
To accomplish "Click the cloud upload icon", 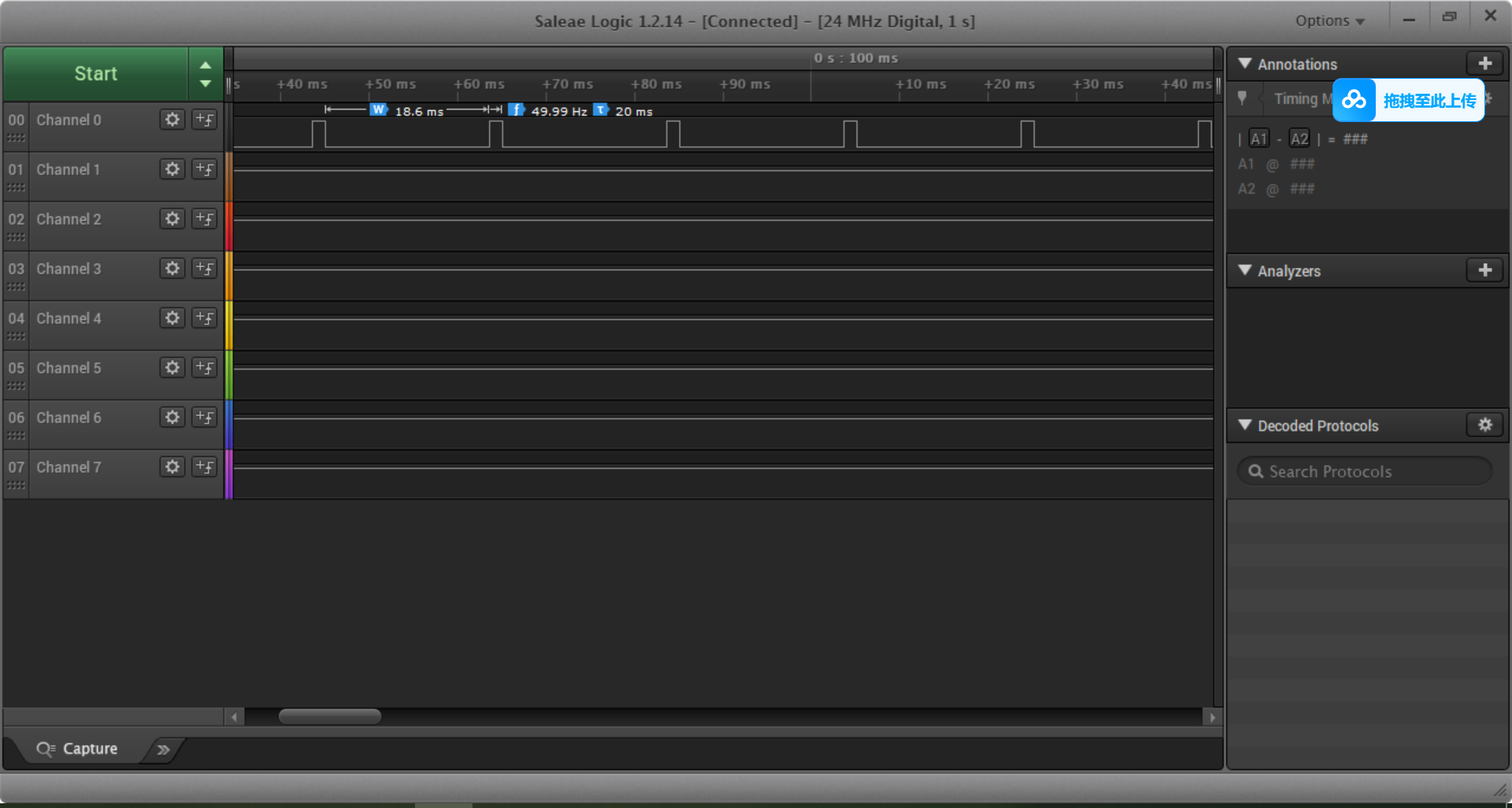I will pos(1354,100).
